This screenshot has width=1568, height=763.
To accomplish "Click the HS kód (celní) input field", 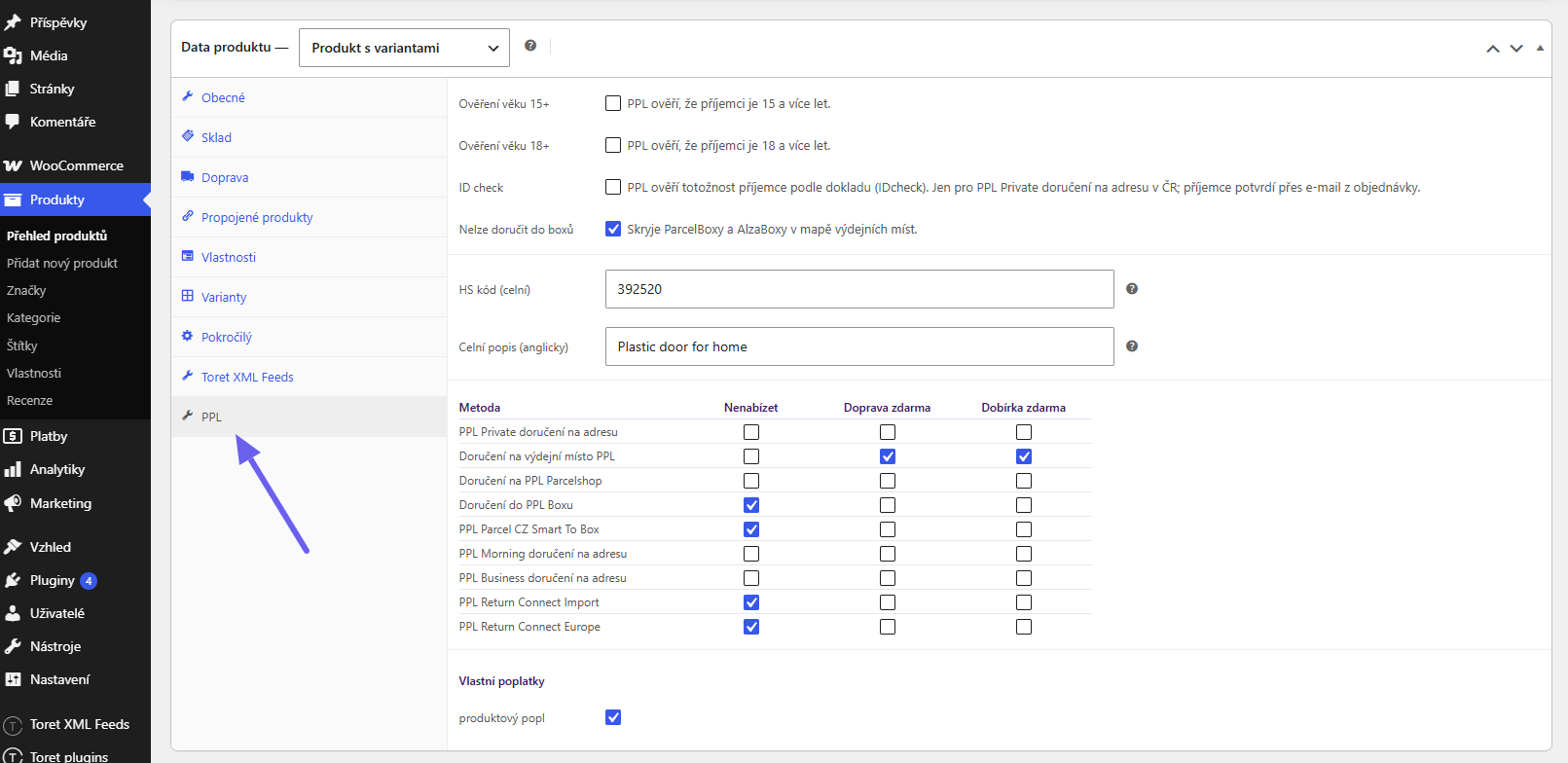I will click(x=859, y=289).
